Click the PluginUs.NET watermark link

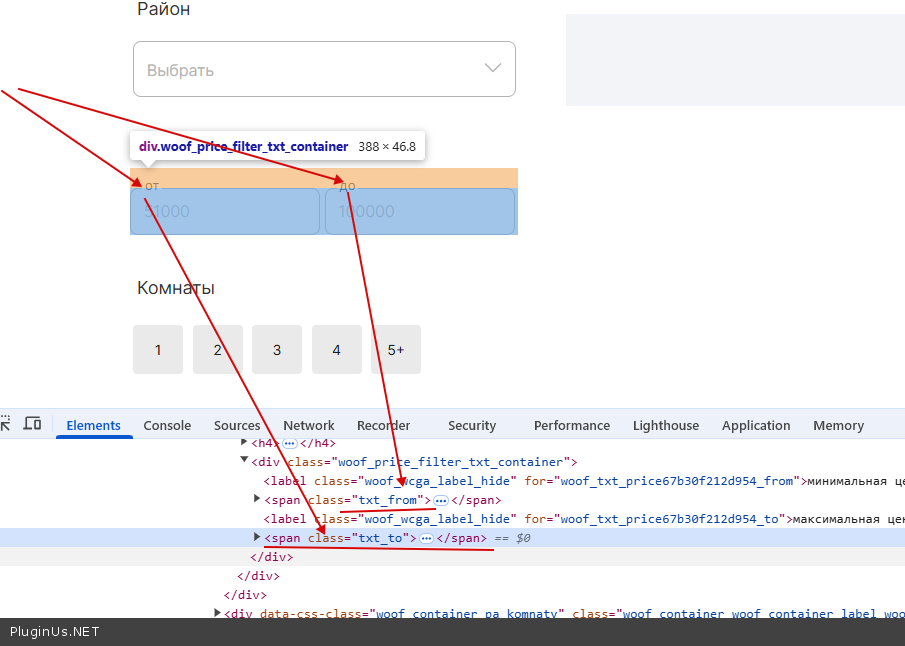click(55, 632)
